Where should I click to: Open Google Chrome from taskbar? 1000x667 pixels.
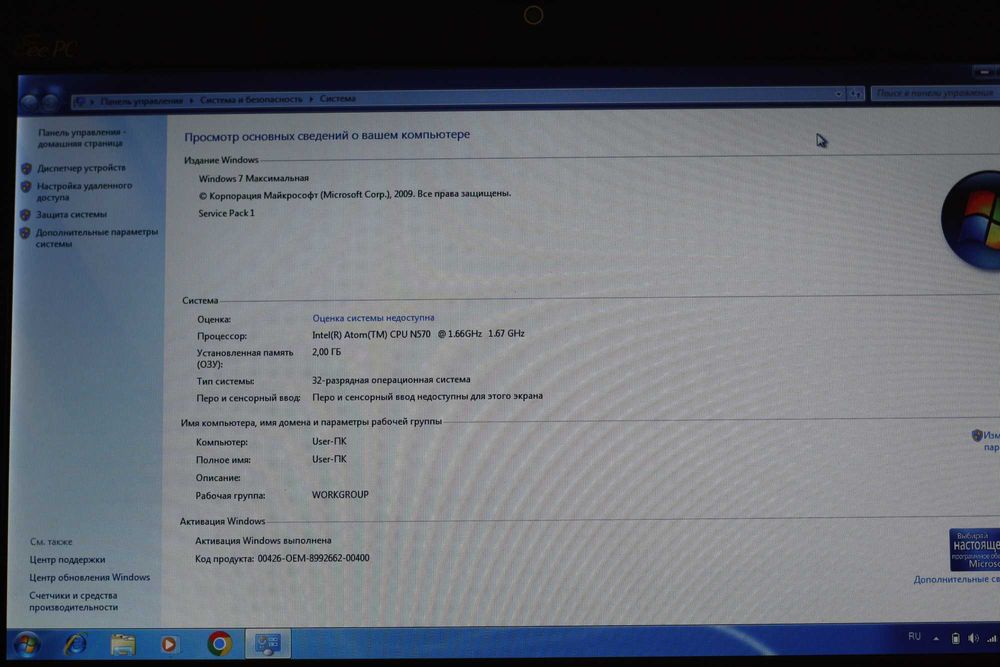(x=219, y=644)
